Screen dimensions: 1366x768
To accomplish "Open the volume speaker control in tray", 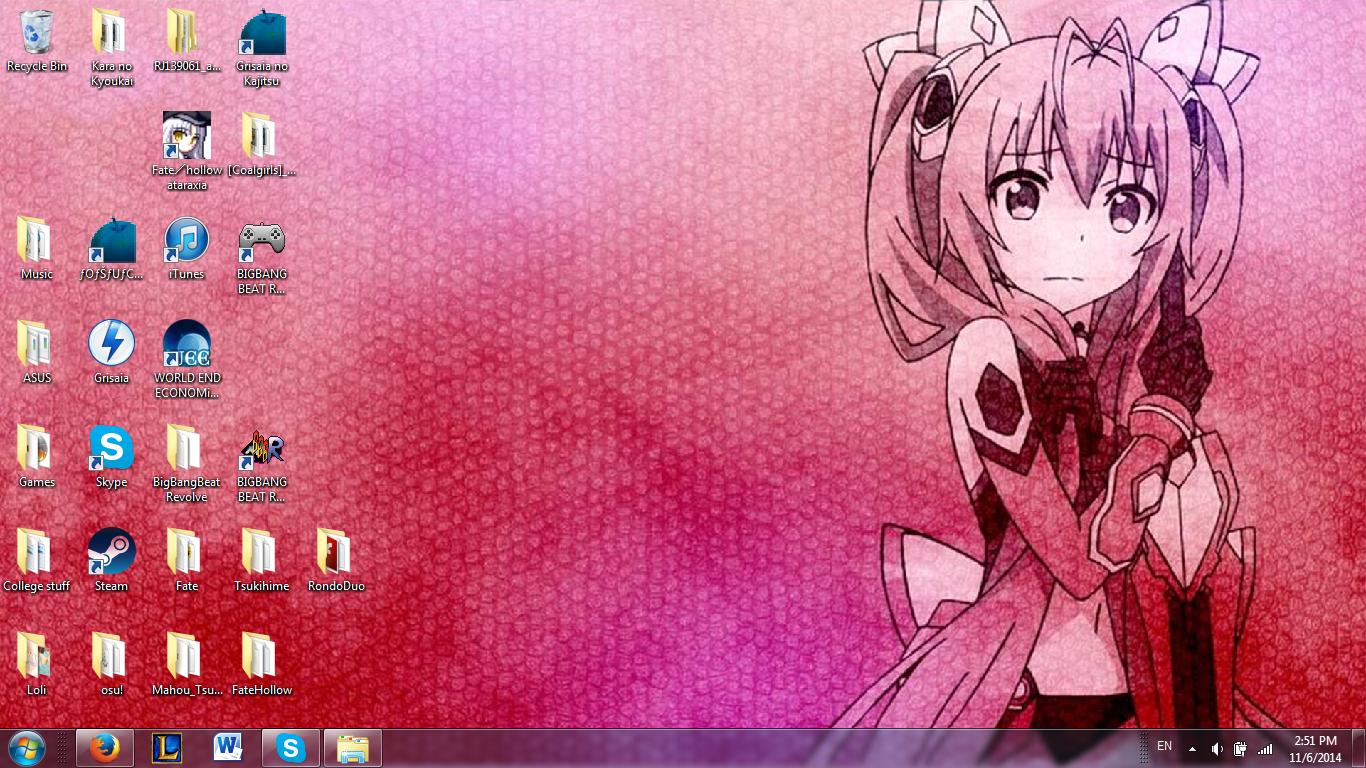I will [1217, 748].
